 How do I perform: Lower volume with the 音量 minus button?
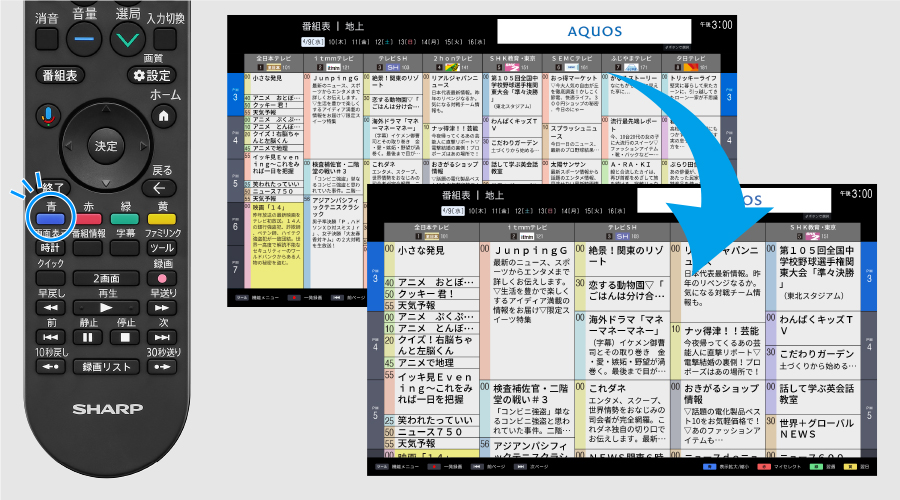(x=84, y=39)
